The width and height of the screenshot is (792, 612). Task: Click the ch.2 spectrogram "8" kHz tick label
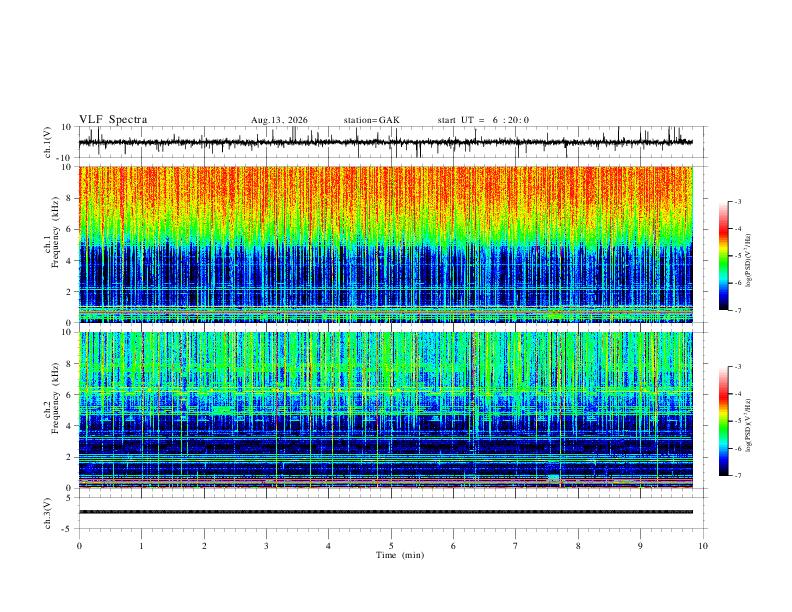tap(70, 364)
